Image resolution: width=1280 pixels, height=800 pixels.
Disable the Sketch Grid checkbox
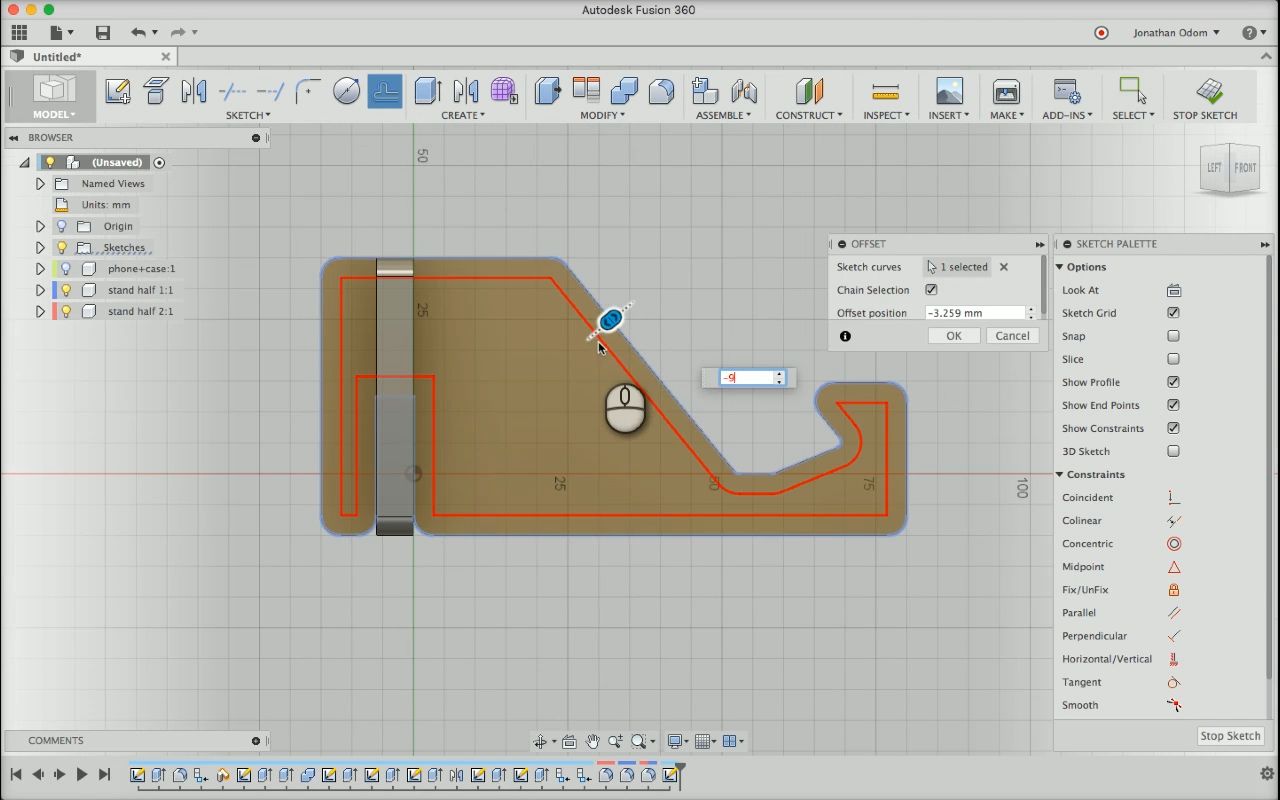1173,313
